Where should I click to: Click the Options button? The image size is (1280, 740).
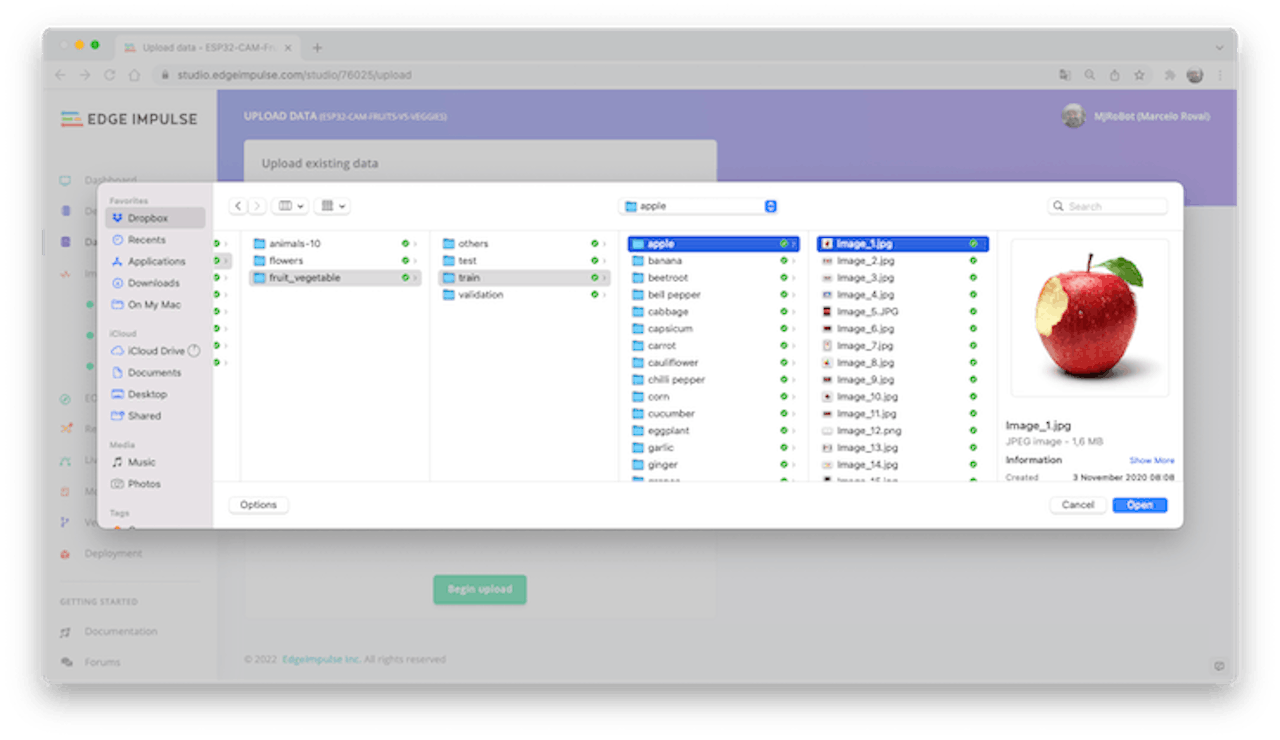tap(258, 505)
